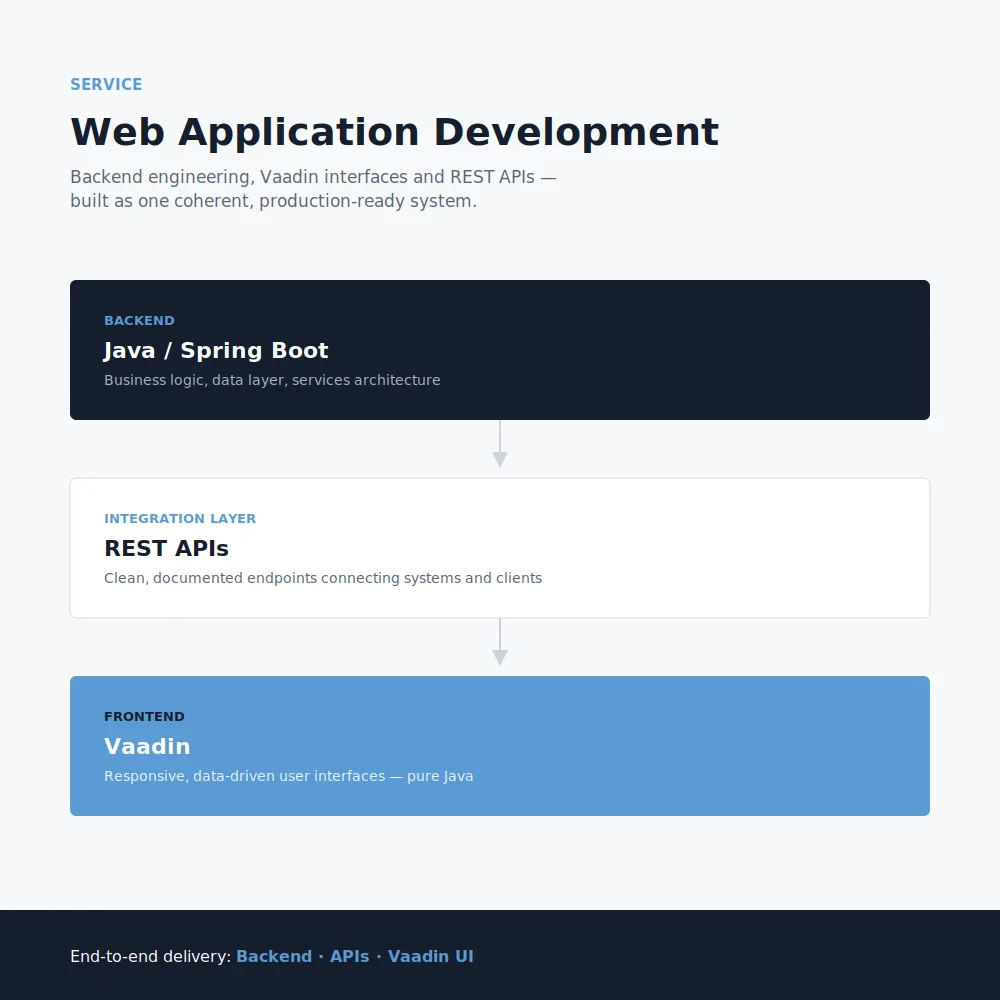Select the Vaadin card title
Image resolution: width=1000 pixels, height=1000 pixels.
pyautogui.click(x=147, y=746)
